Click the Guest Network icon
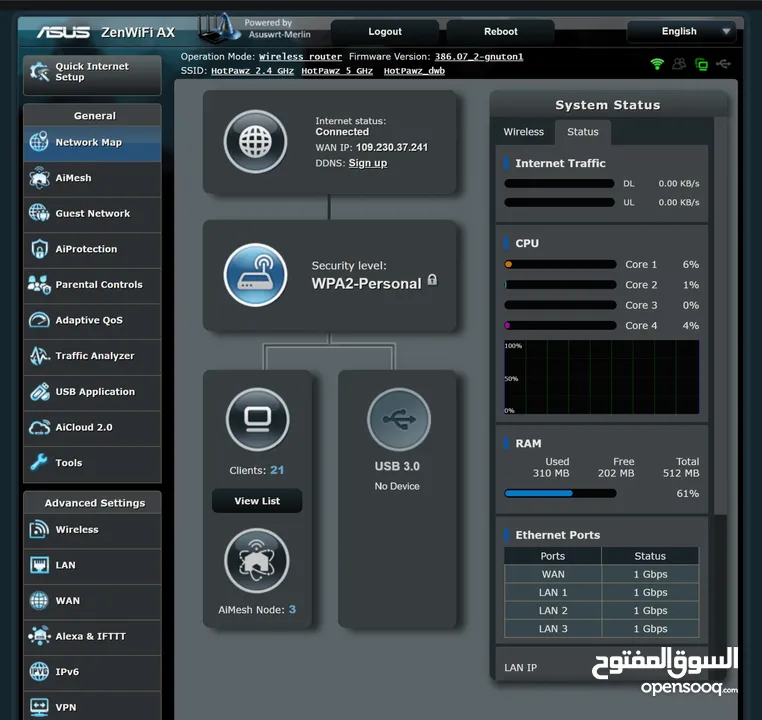Screen dimensions: 762x720 [39, 213]
